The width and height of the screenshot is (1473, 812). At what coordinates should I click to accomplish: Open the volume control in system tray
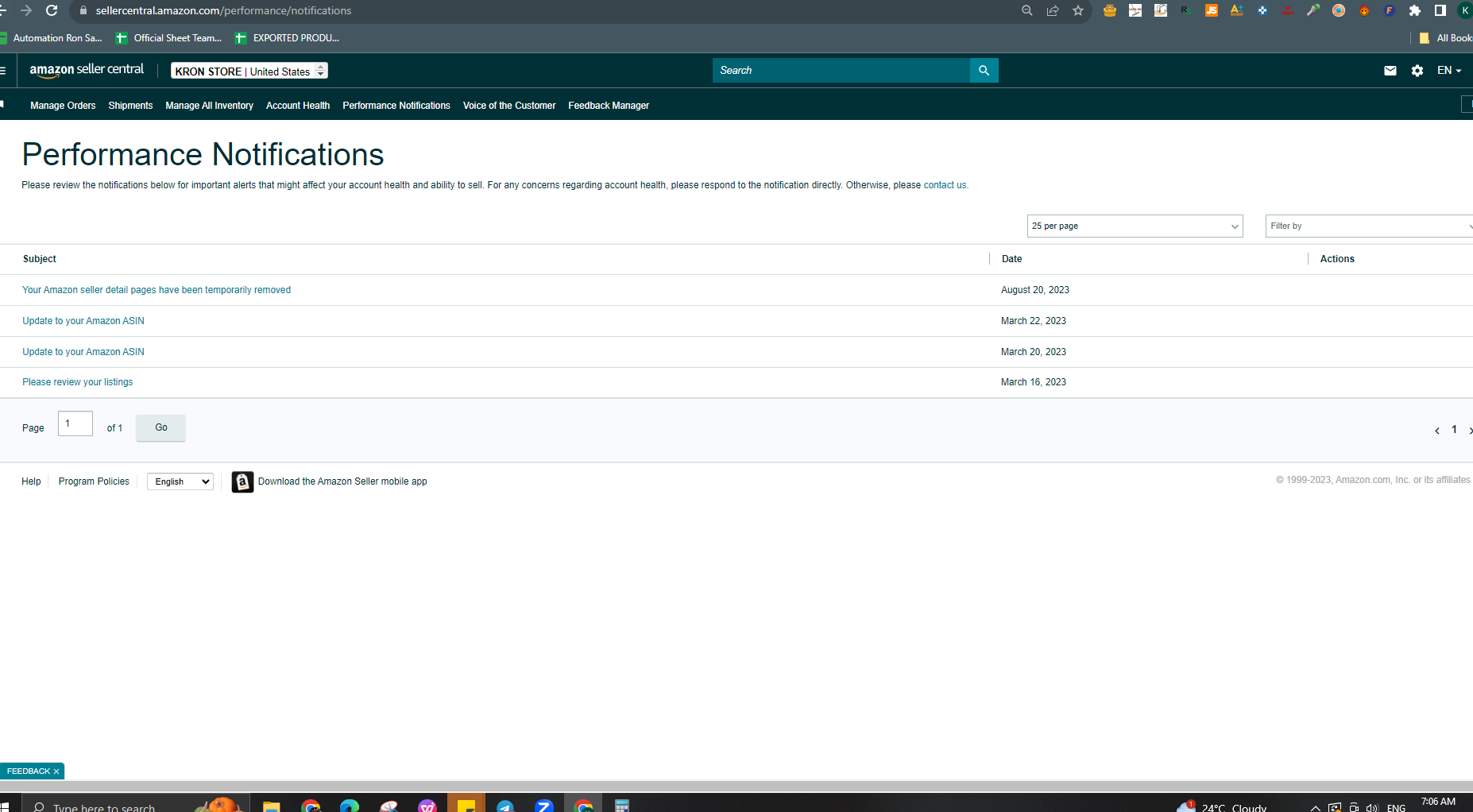pos(1372,808)
